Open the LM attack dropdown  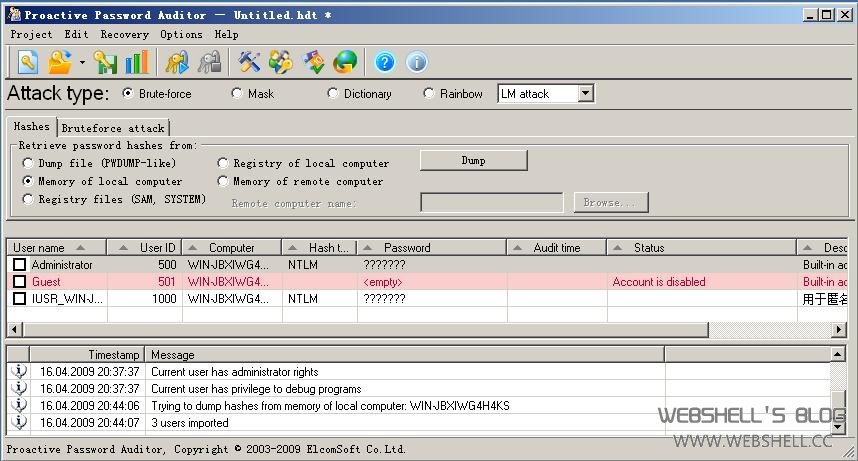(x=585, y=94)
